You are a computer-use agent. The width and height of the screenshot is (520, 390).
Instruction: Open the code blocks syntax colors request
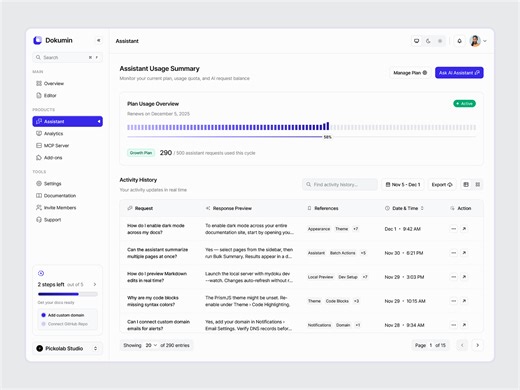tap(464, 301)
